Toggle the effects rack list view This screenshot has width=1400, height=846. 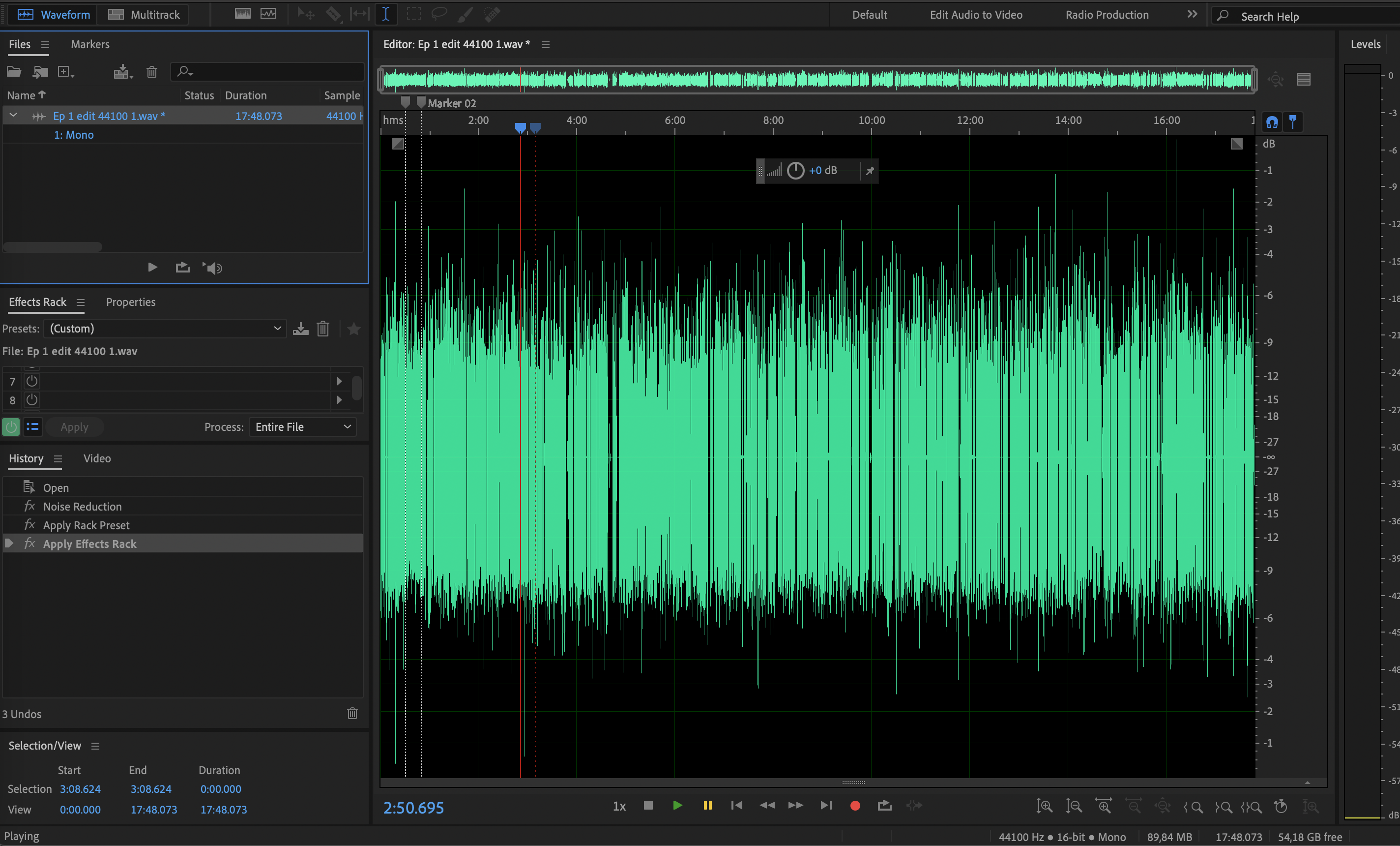[x=32, y=426]
